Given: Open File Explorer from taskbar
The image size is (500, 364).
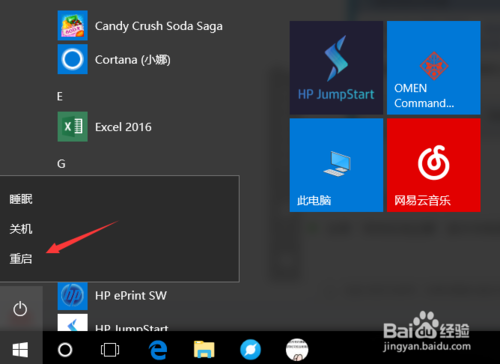Looking at the screenshot, I should click(204, 350).
